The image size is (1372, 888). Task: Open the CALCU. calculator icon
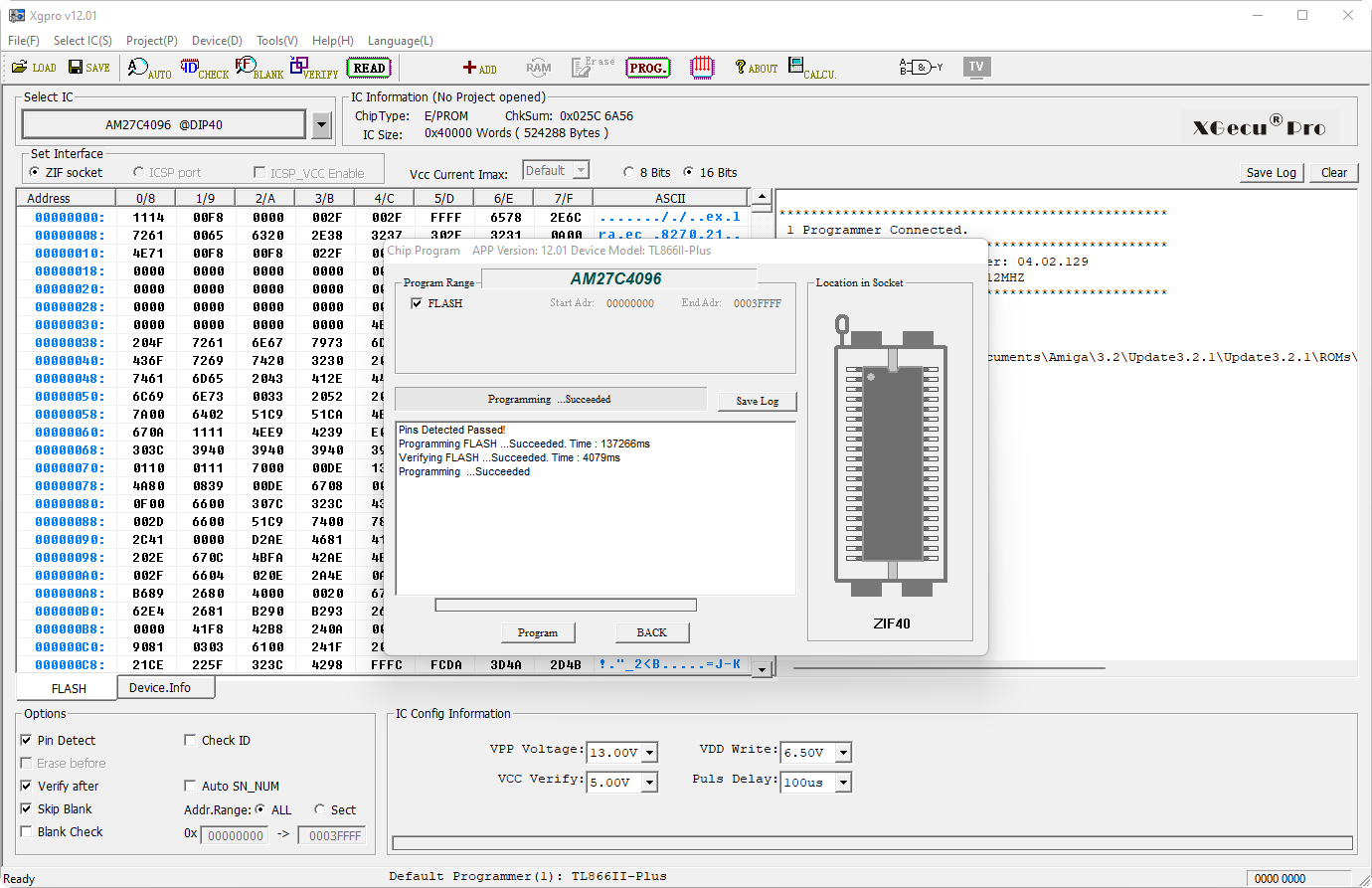pyautogui.click(x=812, y=68)
